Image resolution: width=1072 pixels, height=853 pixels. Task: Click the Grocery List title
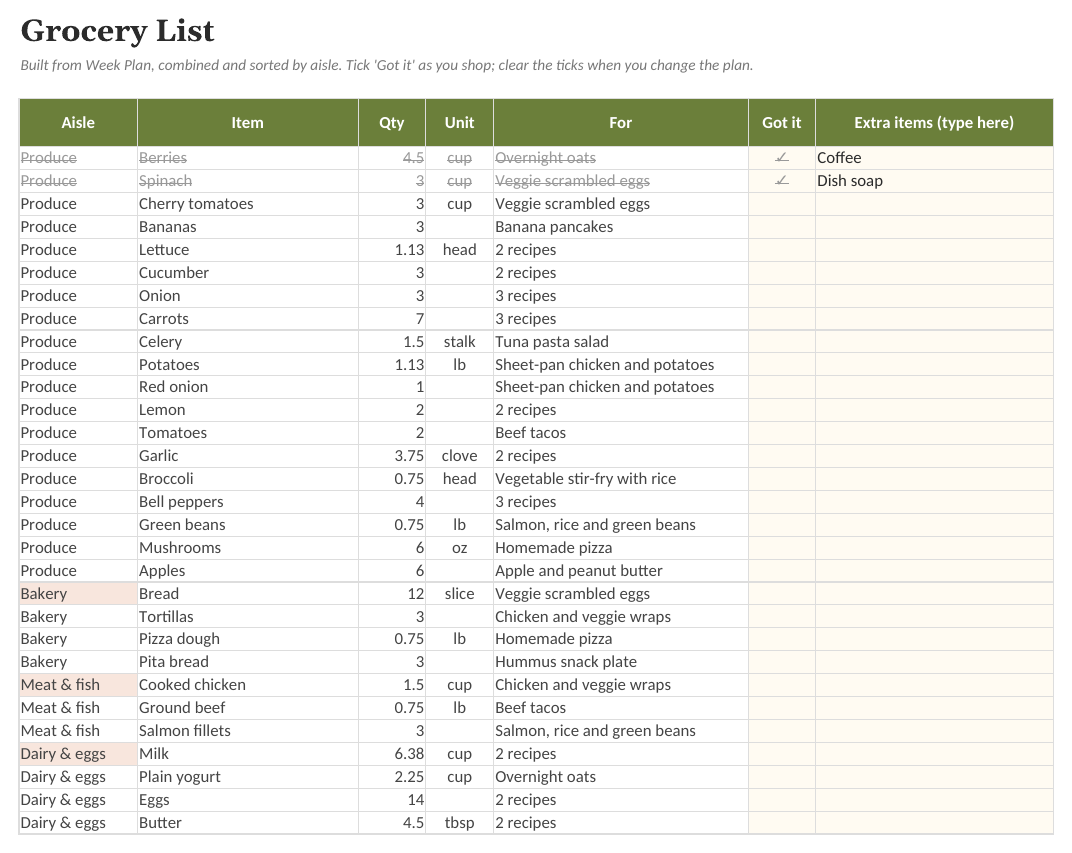[118, 31]
